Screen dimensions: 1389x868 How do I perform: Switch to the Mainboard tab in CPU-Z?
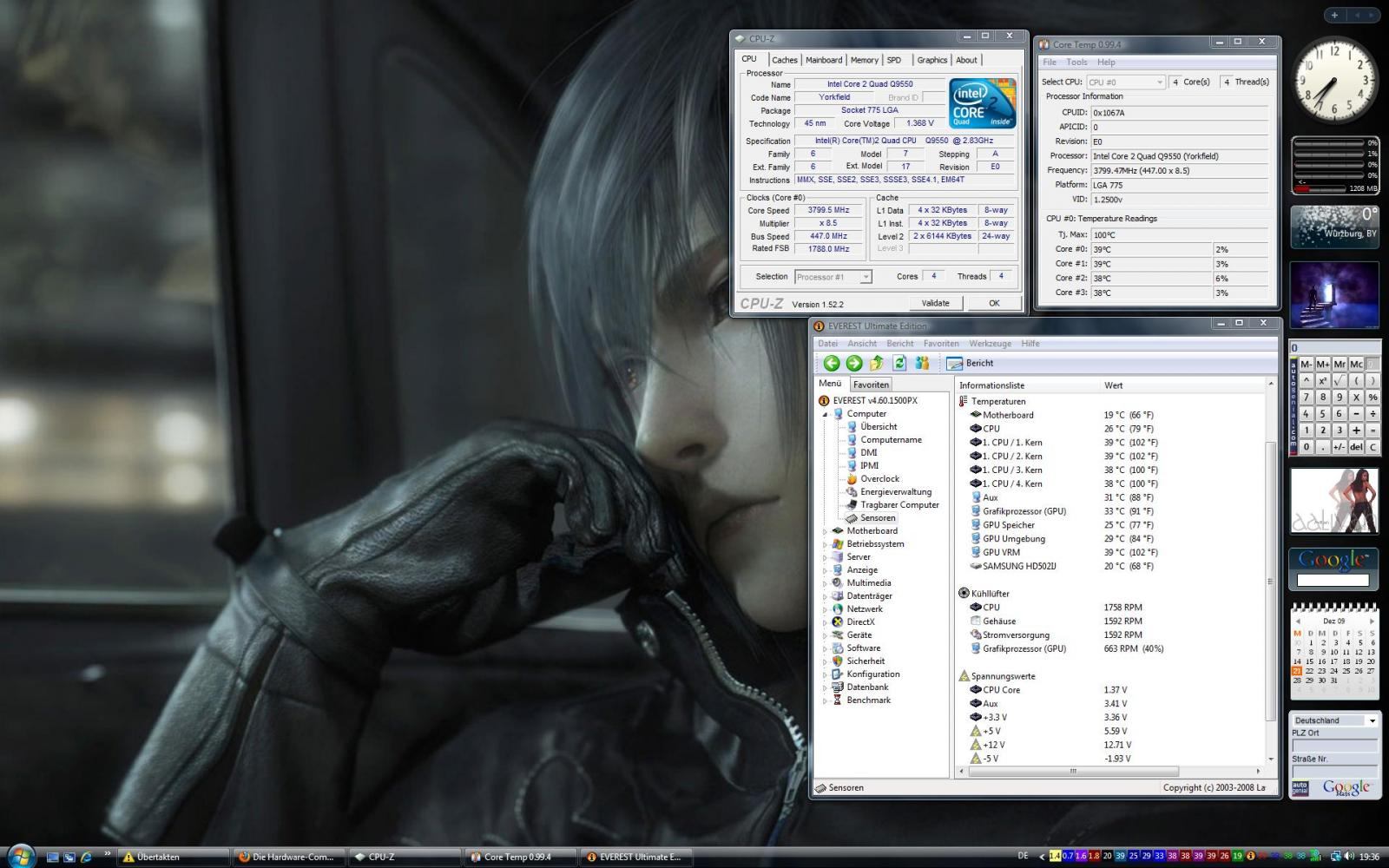(x=824, y=60)
